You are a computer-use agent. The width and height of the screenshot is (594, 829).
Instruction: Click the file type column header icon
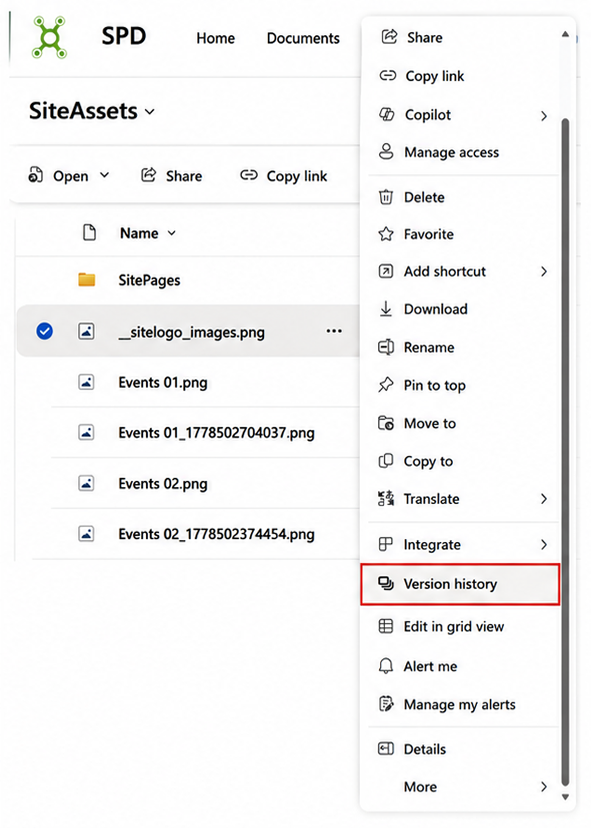tap(89, 232)
